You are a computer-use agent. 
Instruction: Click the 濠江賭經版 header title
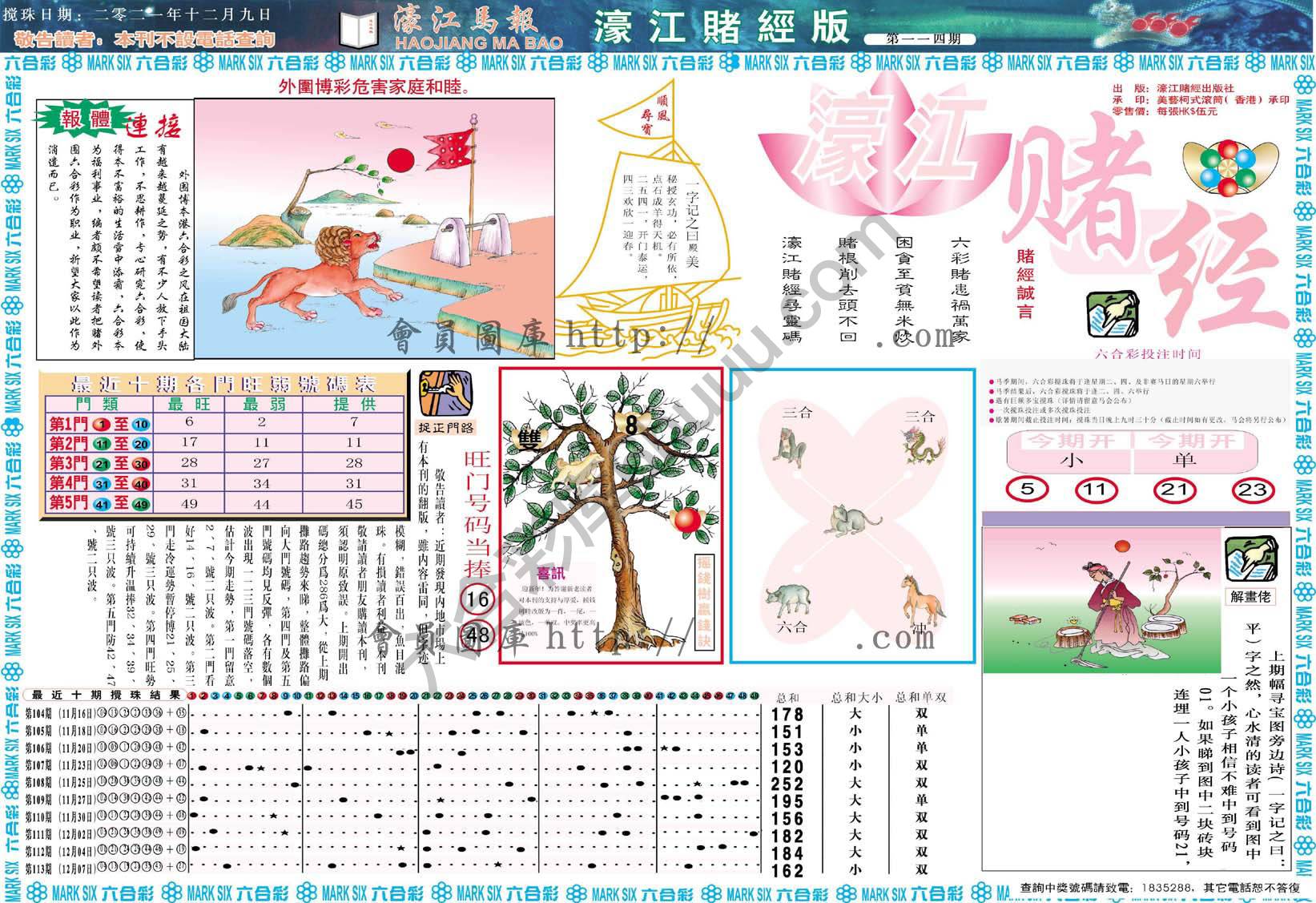click(722, 26)
